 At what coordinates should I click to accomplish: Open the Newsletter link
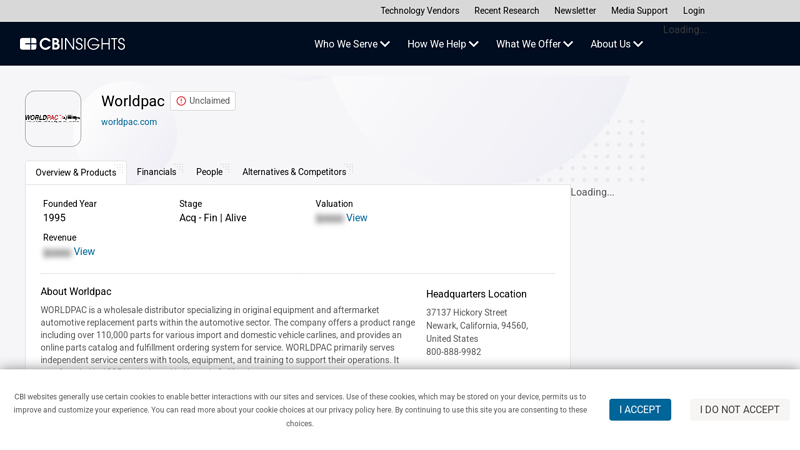coord(575,11)
